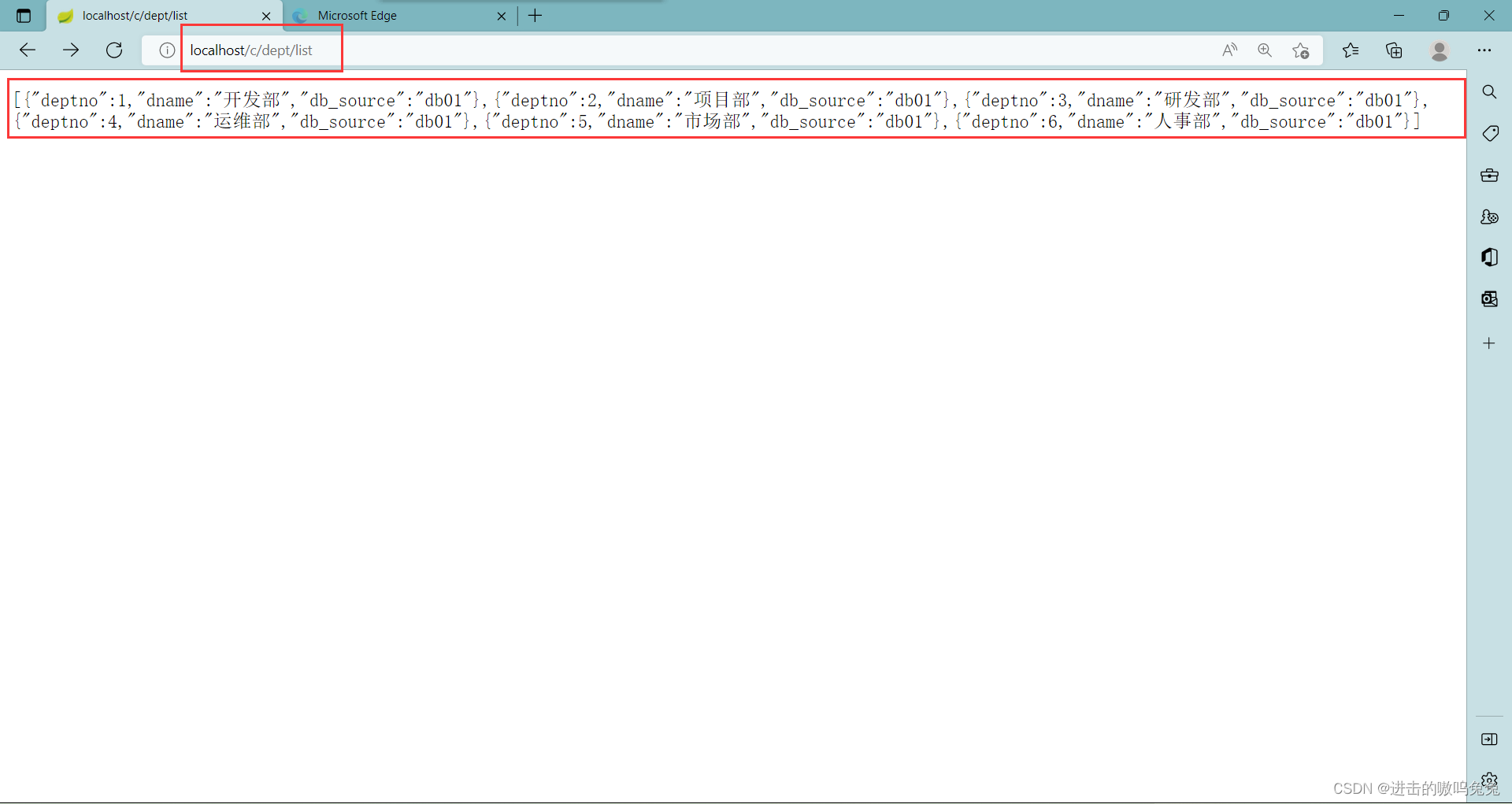
Task: Activate Read aloud icon
Action: click(x=1229, y=50)
